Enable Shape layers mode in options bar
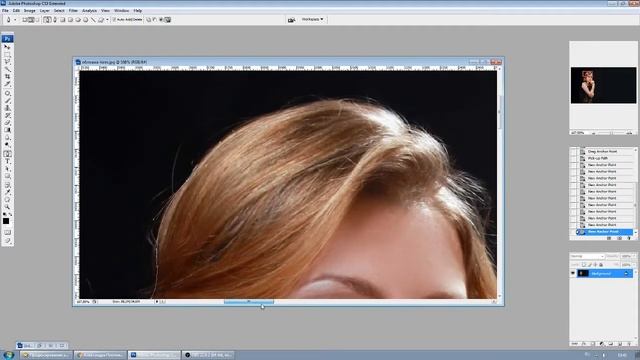 click(24, 20)
